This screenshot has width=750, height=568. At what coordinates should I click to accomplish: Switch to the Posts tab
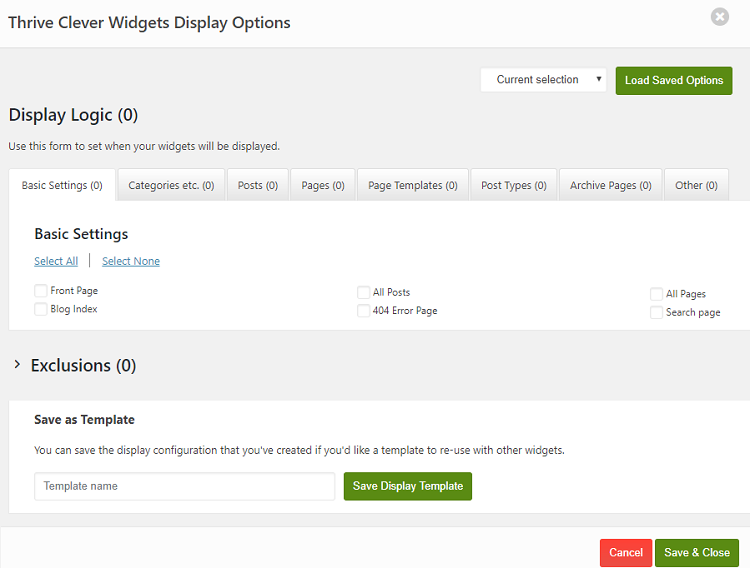click(258, 185)
